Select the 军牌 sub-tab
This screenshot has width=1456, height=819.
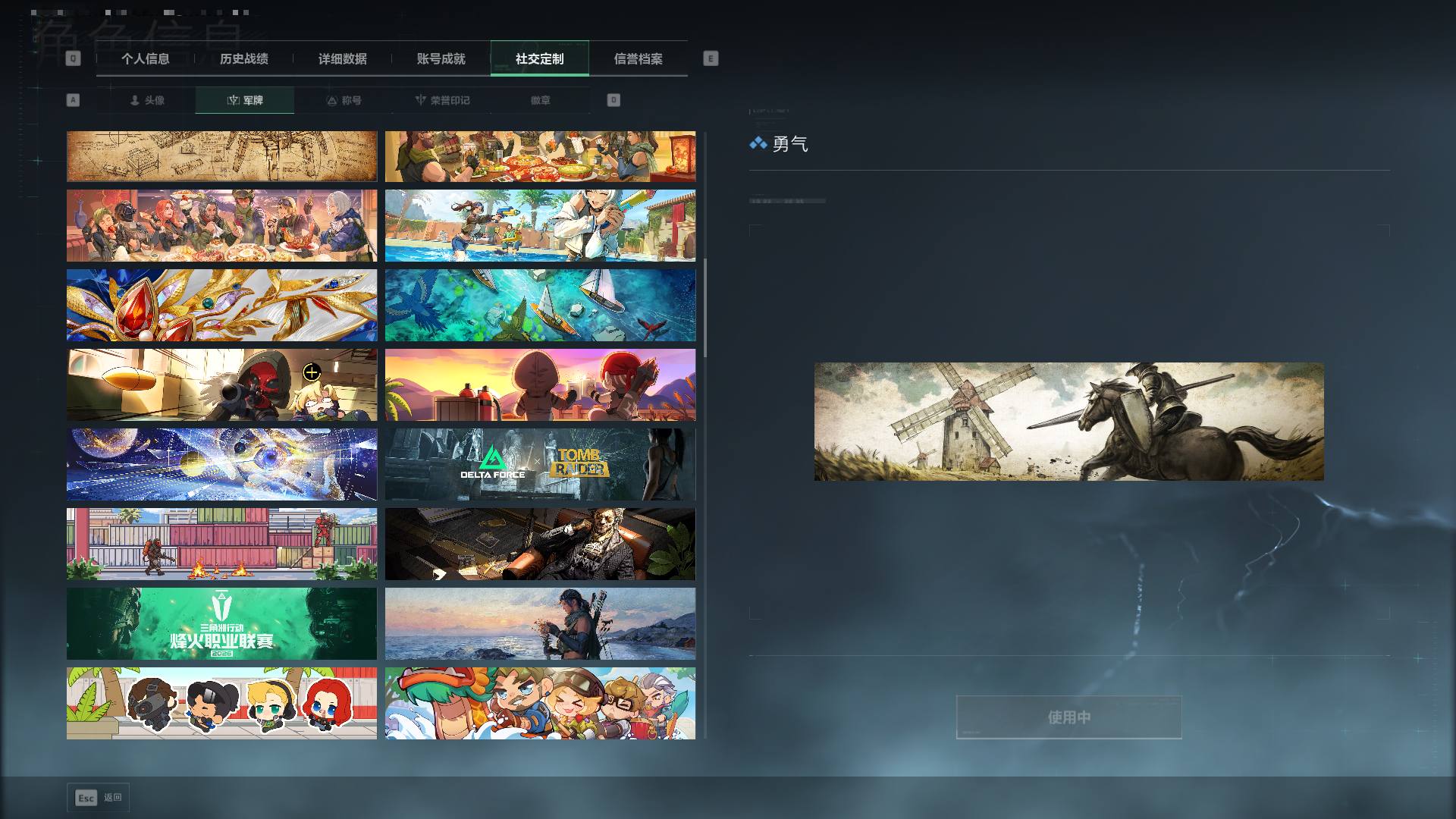tap(245, 100)
